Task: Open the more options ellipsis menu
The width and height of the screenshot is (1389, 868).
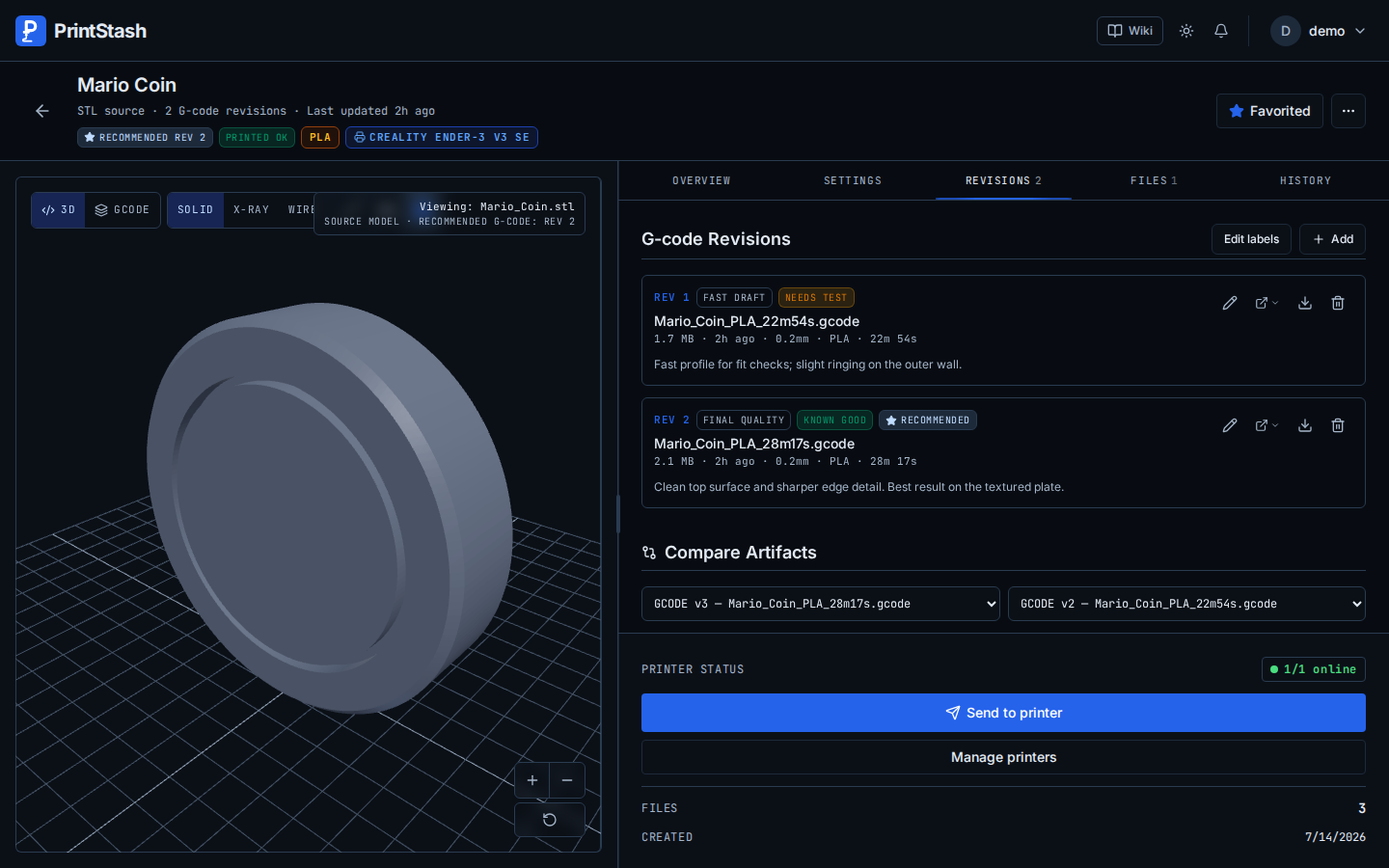Action: (1348, 111)
